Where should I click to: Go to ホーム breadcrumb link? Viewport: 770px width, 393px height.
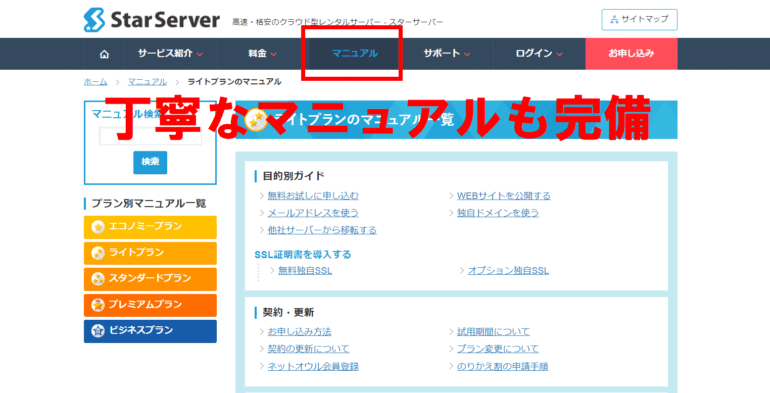click(95, 82)
